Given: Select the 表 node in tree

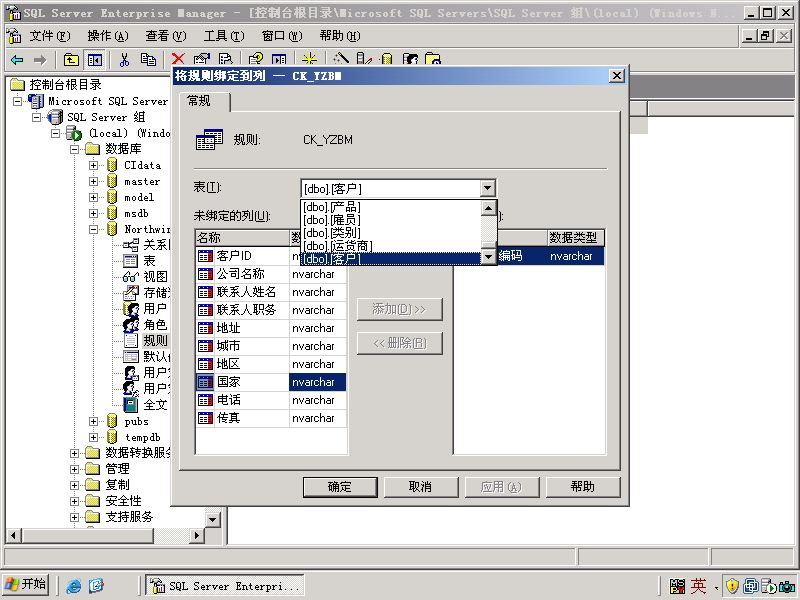Looking at the screenshot, I should click(149, 261).
